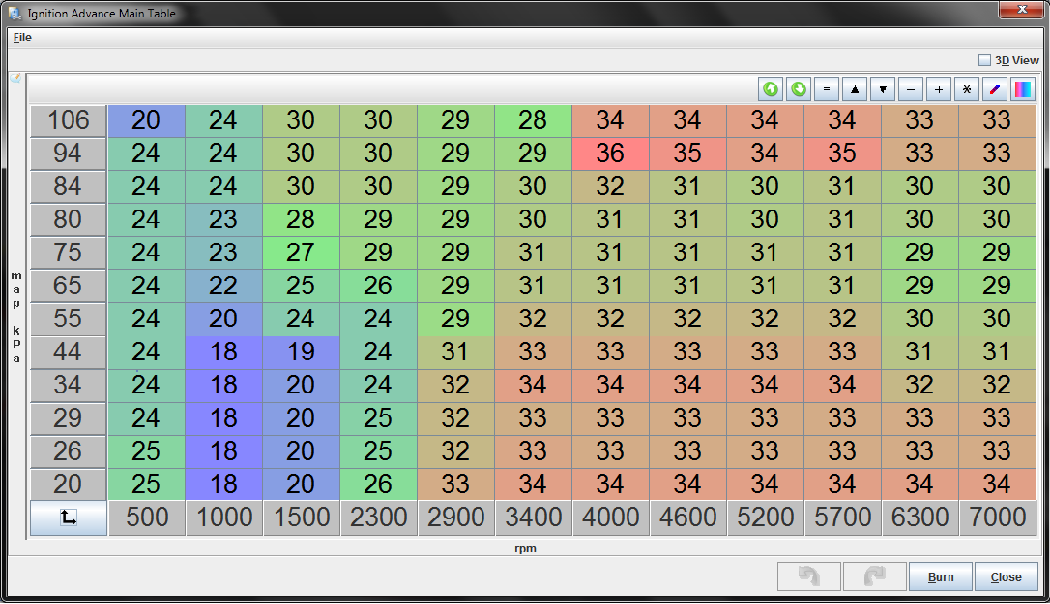Select the 5700 rpm column header
This screenshot has height=604, width=1050.
842,518
